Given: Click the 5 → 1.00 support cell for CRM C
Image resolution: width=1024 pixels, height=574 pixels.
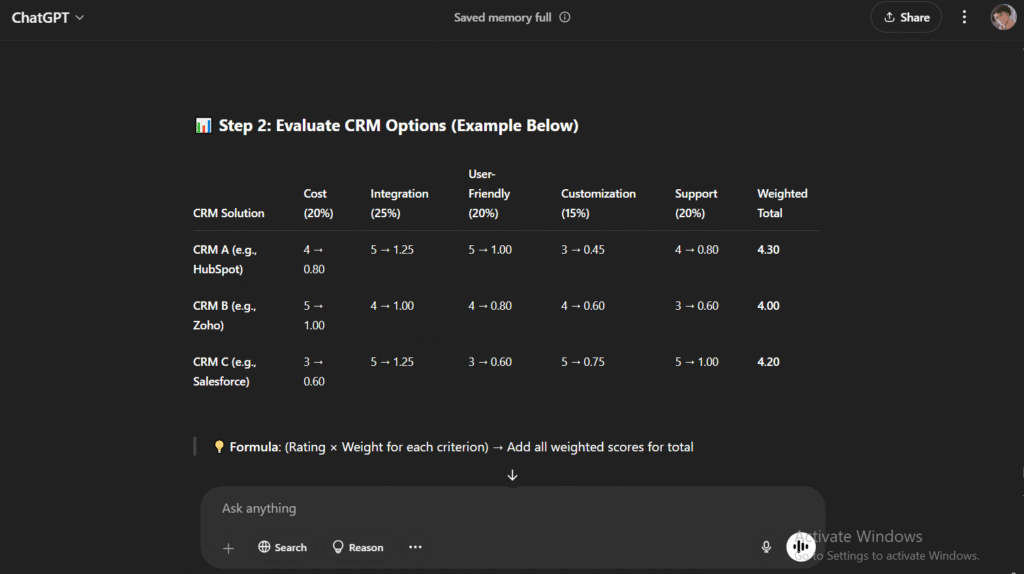Looking at the screenshot, I should pos(696,362).
